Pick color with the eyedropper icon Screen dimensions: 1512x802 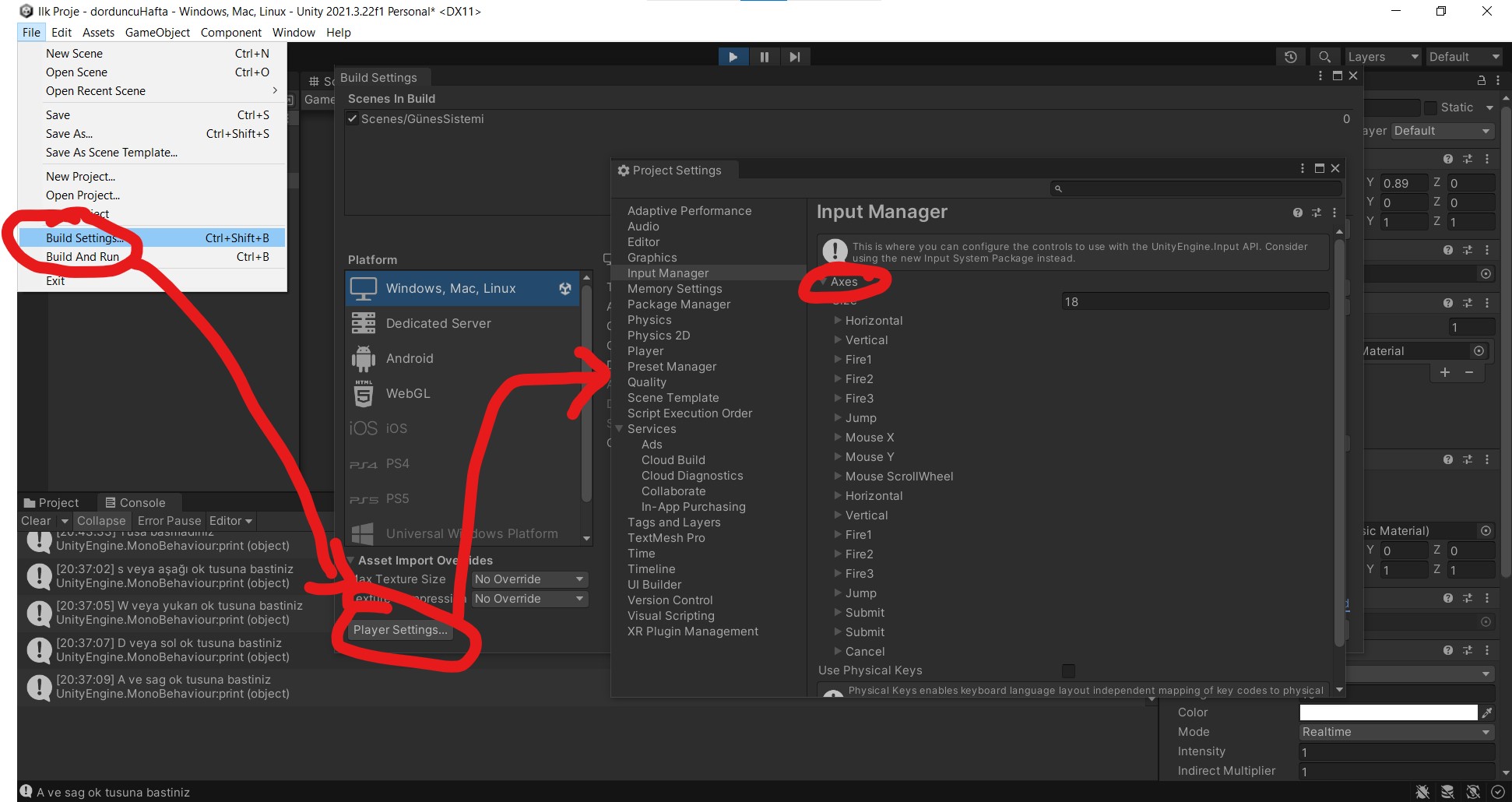(x=1487, y=712)
